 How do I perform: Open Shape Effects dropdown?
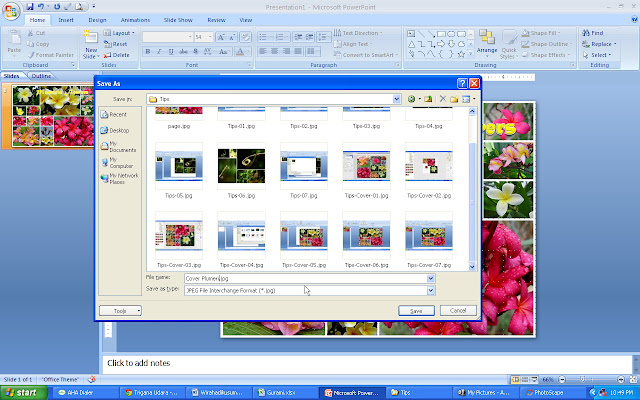[545, 55]
